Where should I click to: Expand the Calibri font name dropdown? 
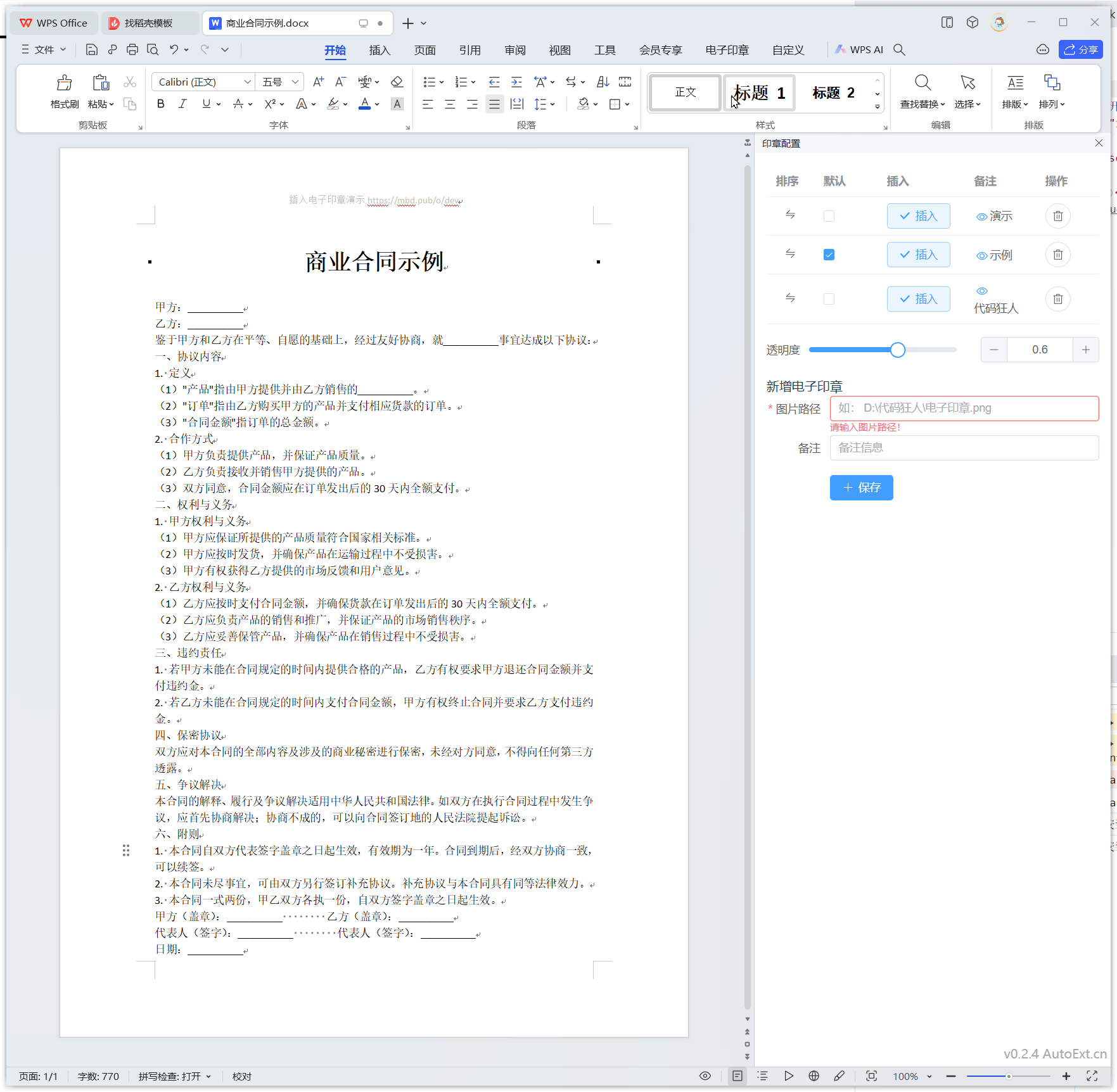click(x=247, y=82)
